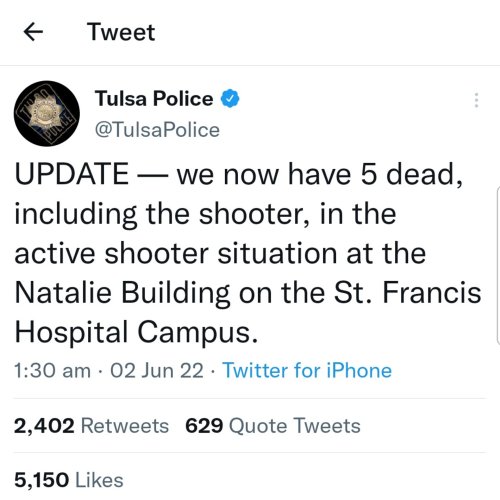
Task: Click the 2,402 retweet count
Action: click(x=44, y=426)
